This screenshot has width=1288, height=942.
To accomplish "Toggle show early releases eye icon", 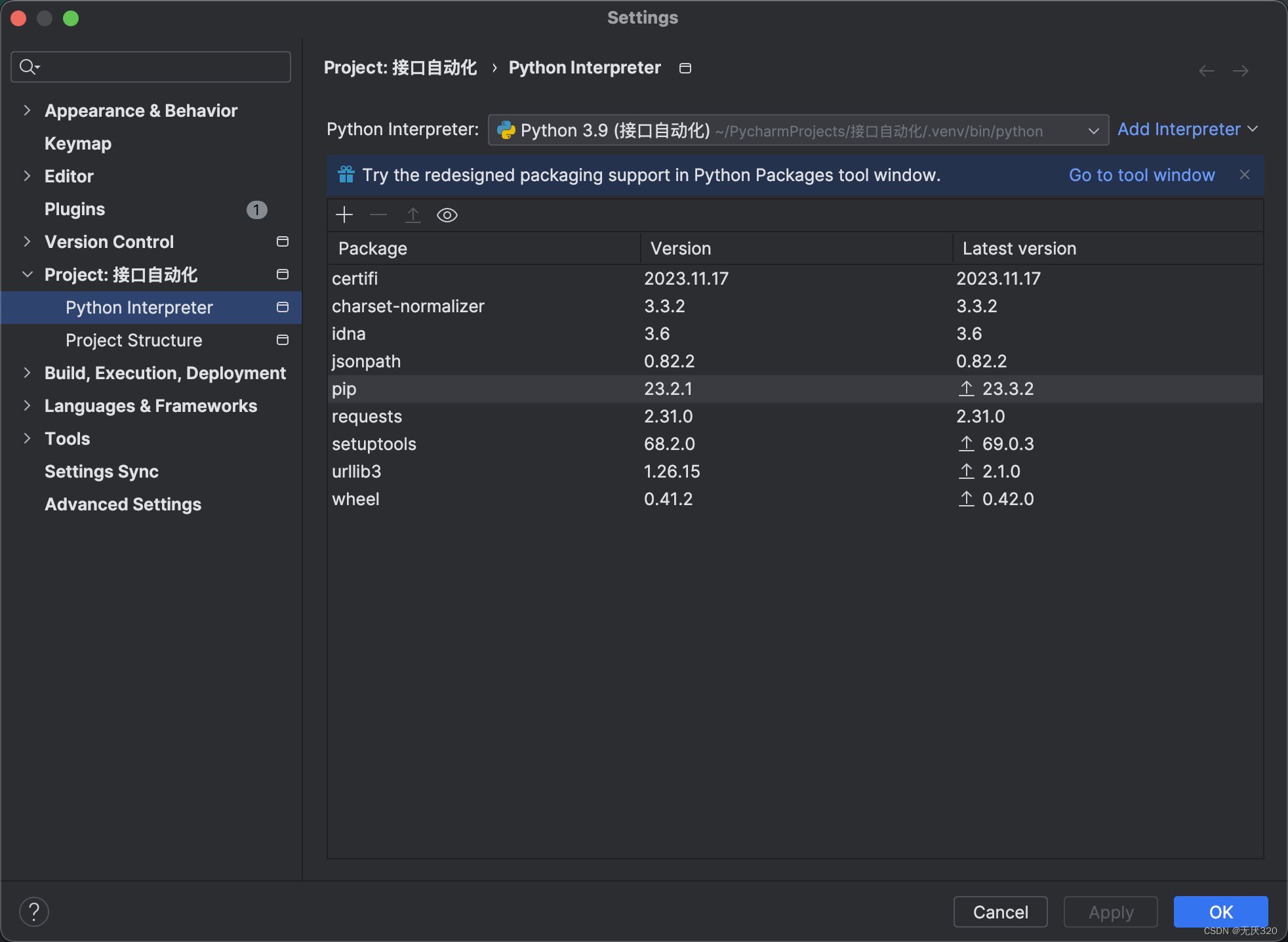I will click(447, 215).
